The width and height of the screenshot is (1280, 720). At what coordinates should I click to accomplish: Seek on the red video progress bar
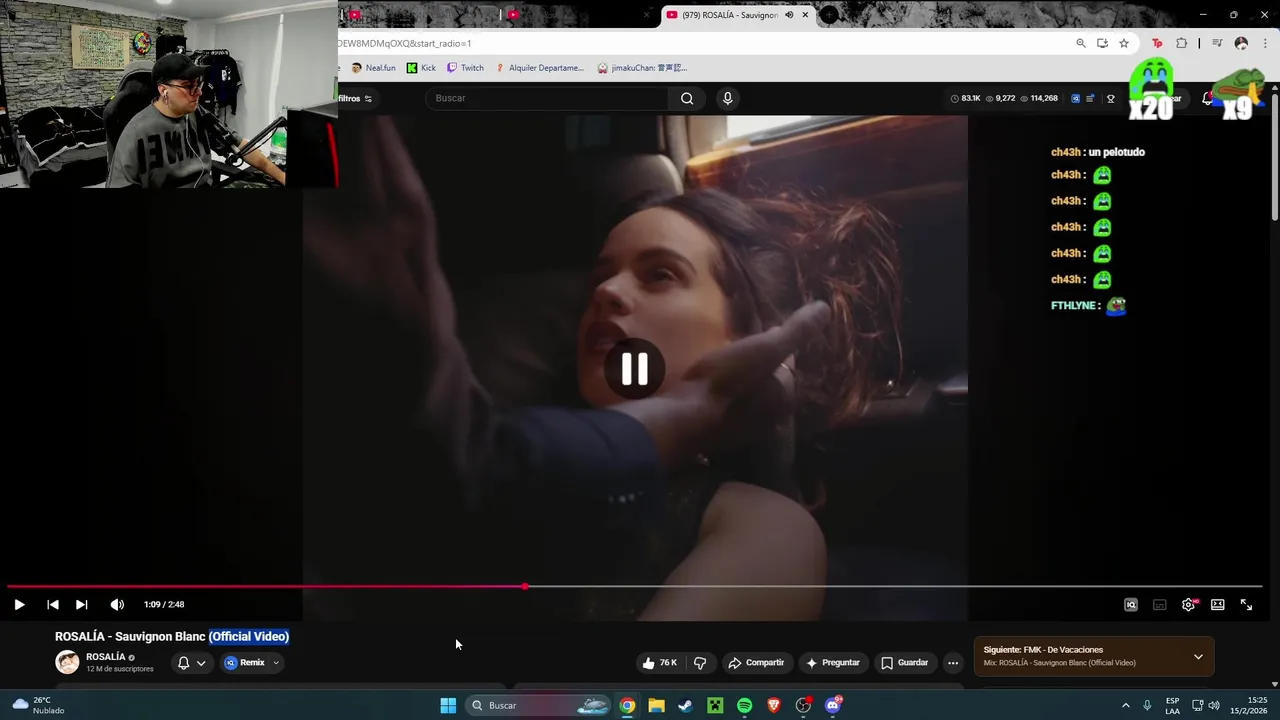[x=634, y=586]
